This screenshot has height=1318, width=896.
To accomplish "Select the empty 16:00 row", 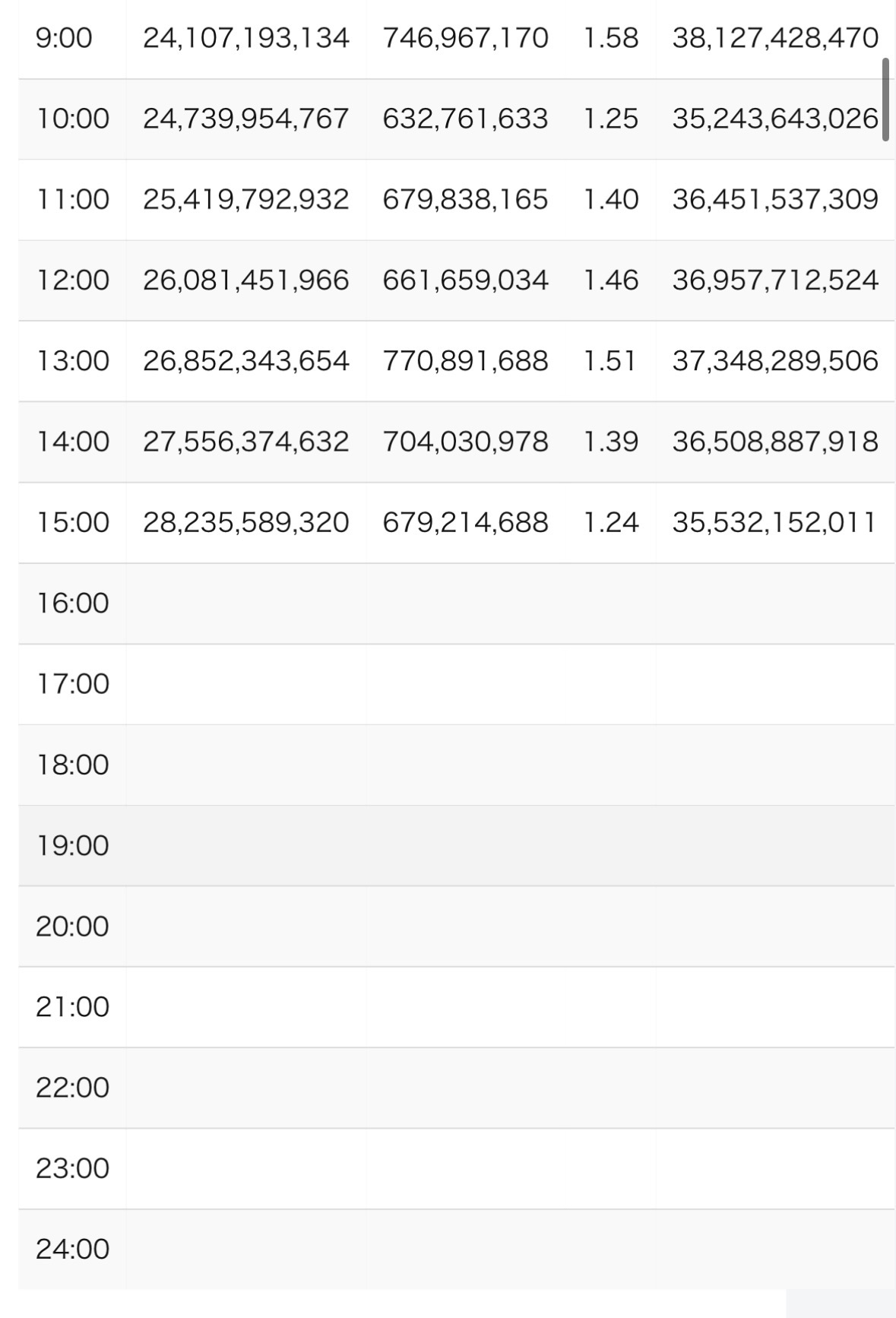I will click(x=456, y=604).
